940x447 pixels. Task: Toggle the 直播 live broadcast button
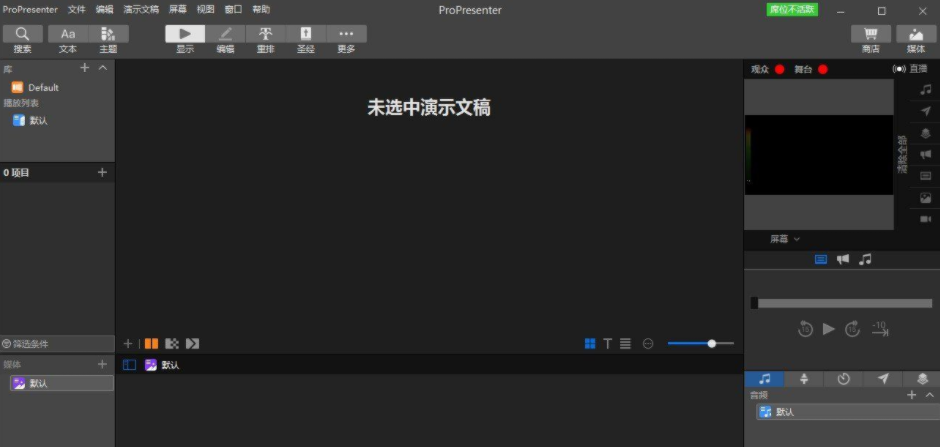coord(910,69)
